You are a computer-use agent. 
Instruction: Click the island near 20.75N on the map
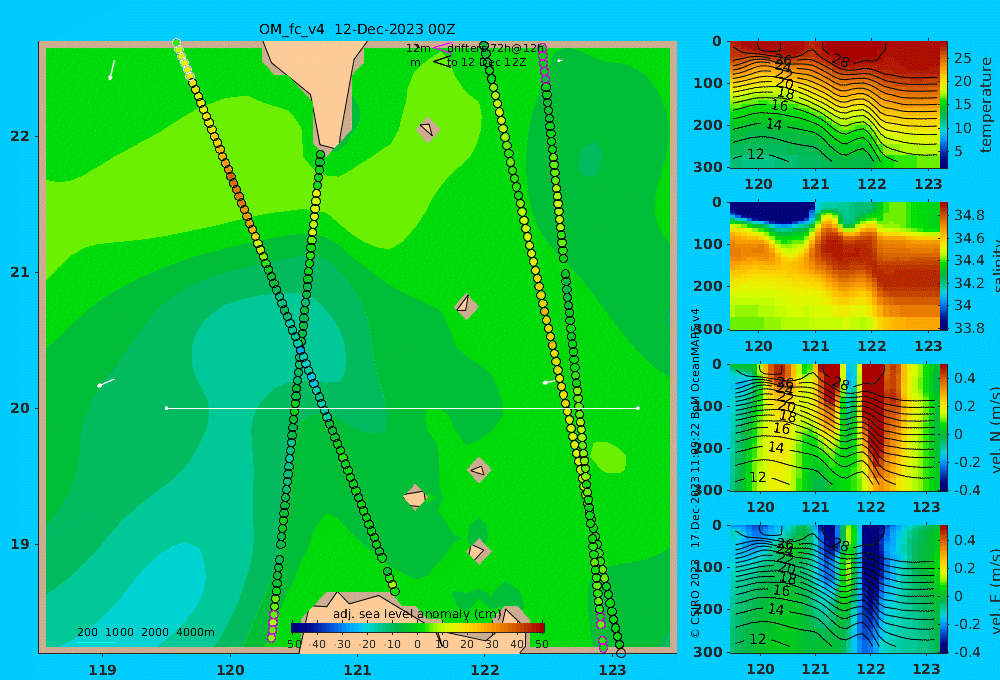[466, 306]
